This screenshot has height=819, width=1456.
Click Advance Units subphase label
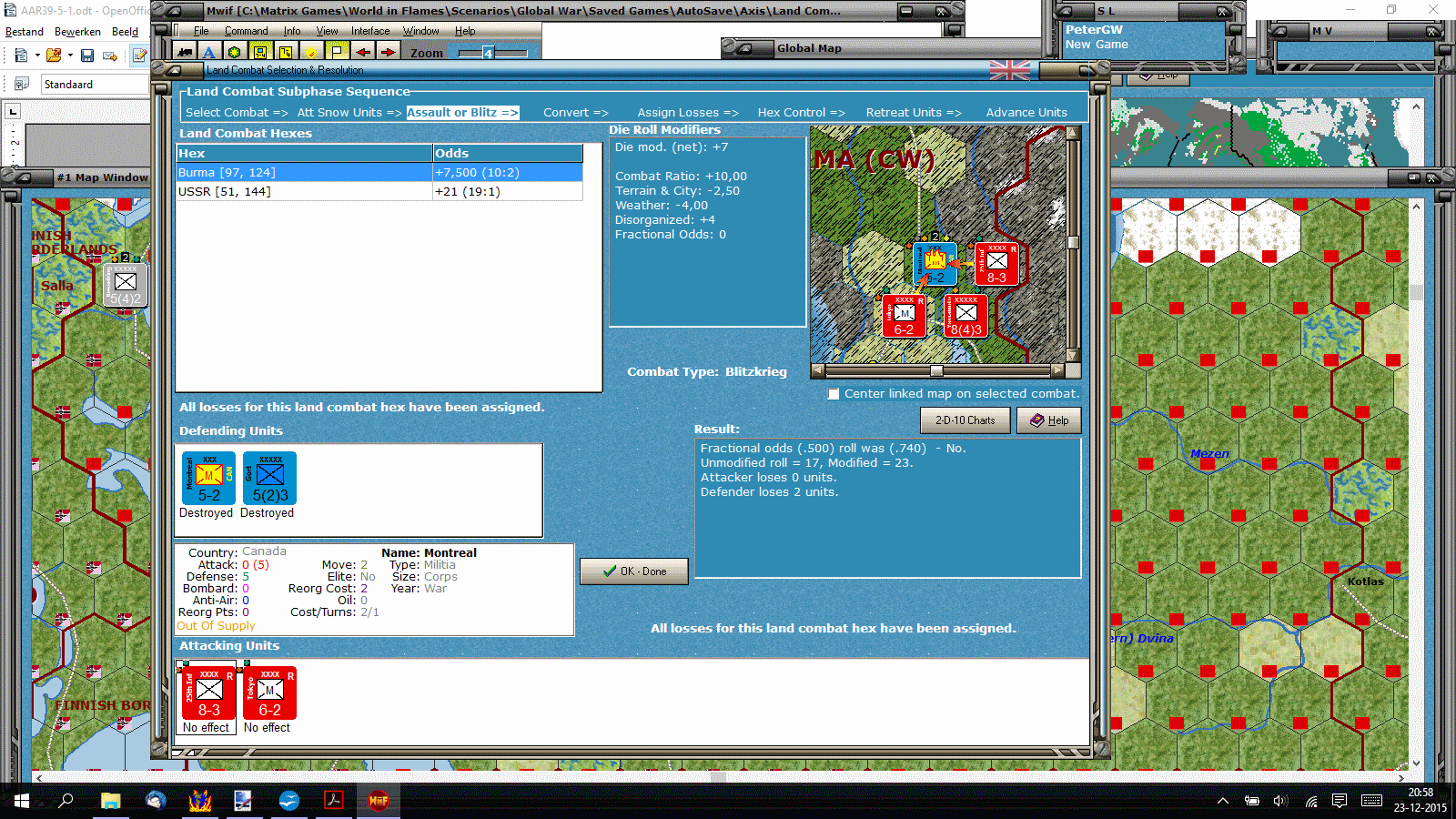[x=1026, y=113]
